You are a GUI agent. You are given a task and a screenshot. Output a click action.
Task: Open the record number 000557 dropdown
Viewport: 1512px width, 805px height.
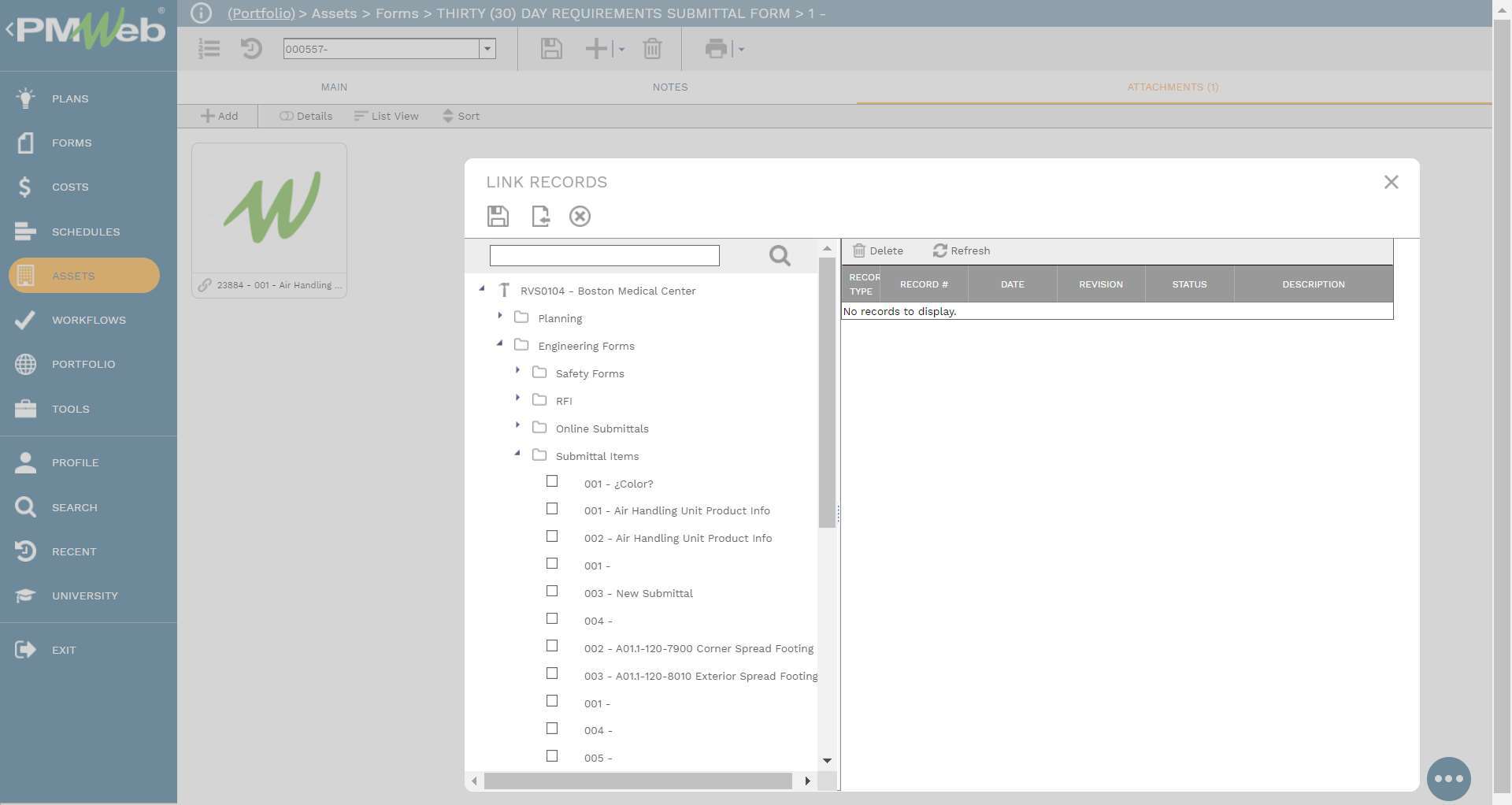click(x=487, y=49)
